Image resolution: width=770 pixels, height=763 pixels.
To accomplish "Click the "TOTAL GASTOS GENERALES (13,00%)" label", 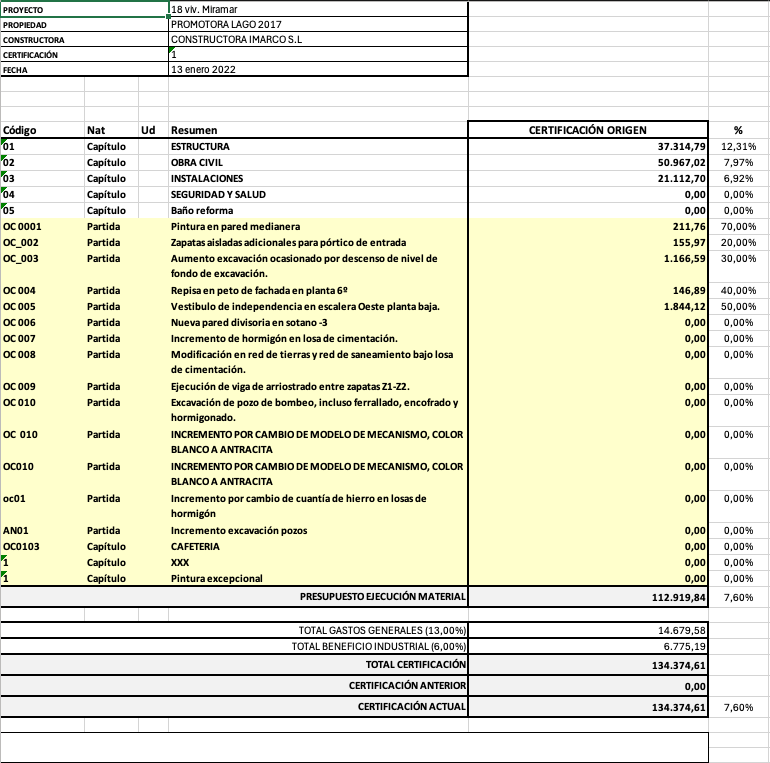I will pyautogui.click(x=384, y=630).
